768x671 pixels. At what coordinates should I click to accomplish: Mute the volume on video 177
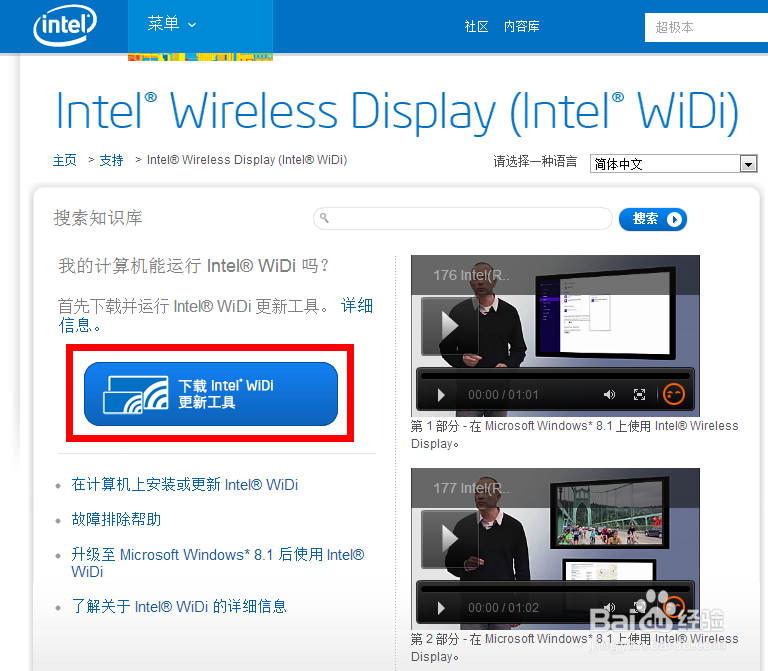(x=609, y=608)
